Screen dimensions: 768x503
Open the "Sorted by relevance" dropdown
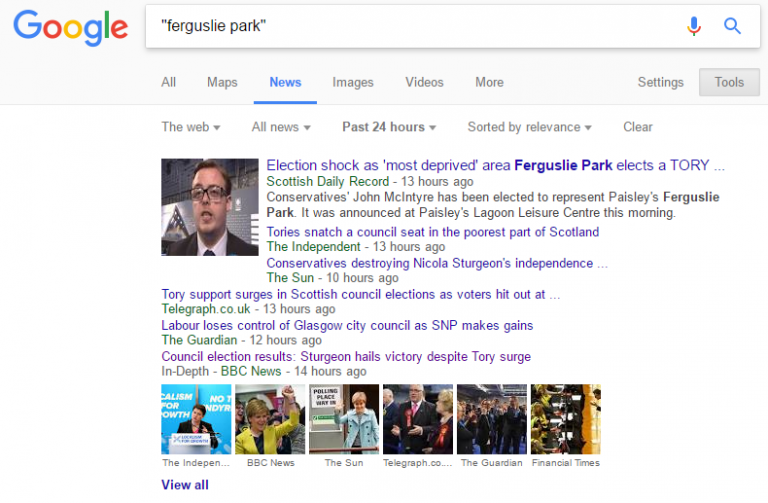529,127
